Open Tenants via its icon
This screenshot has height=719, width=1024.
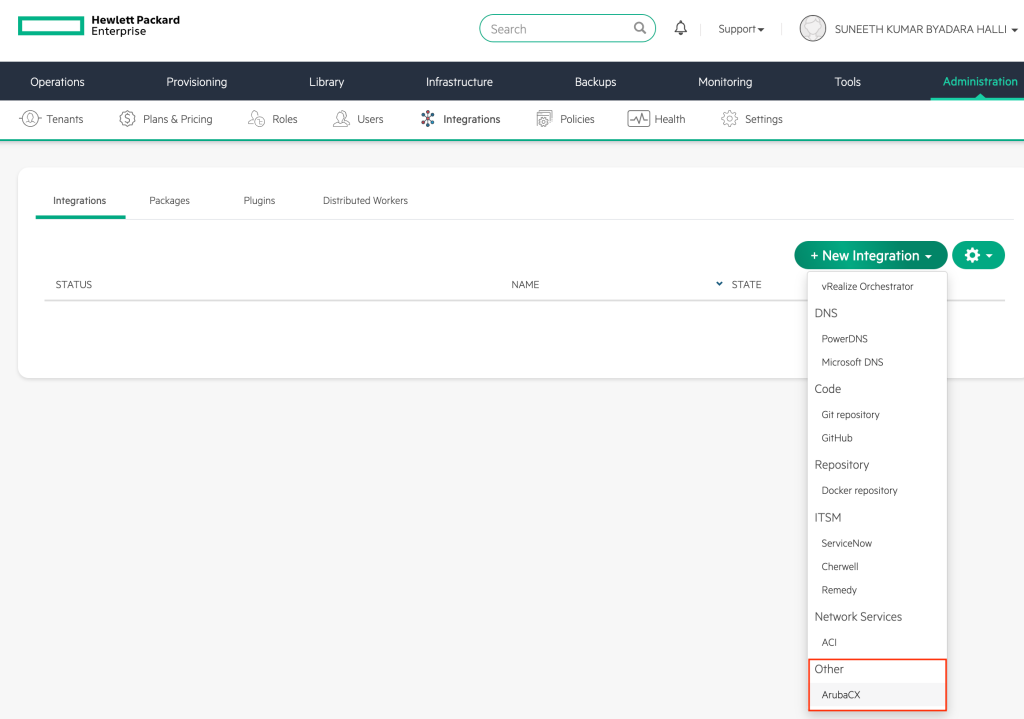click(x=30, y=119)
